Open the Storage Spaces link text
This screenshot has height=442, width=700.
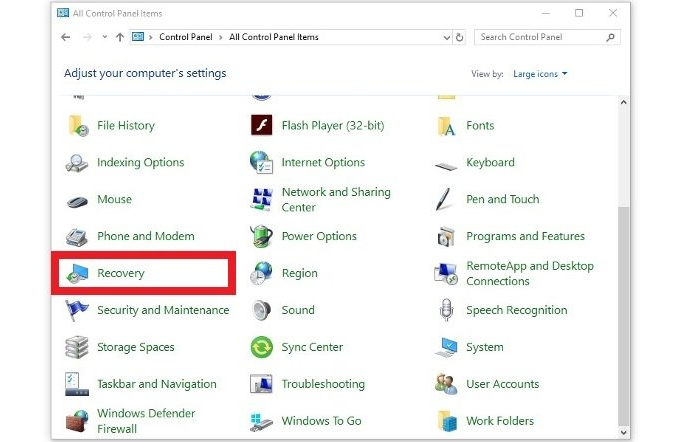click(x=136, y=347)
